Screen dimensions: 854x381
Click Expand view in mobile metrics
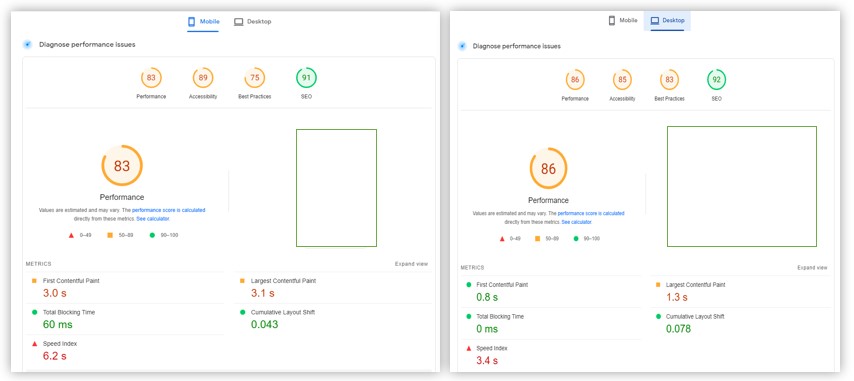click(412, 264)
